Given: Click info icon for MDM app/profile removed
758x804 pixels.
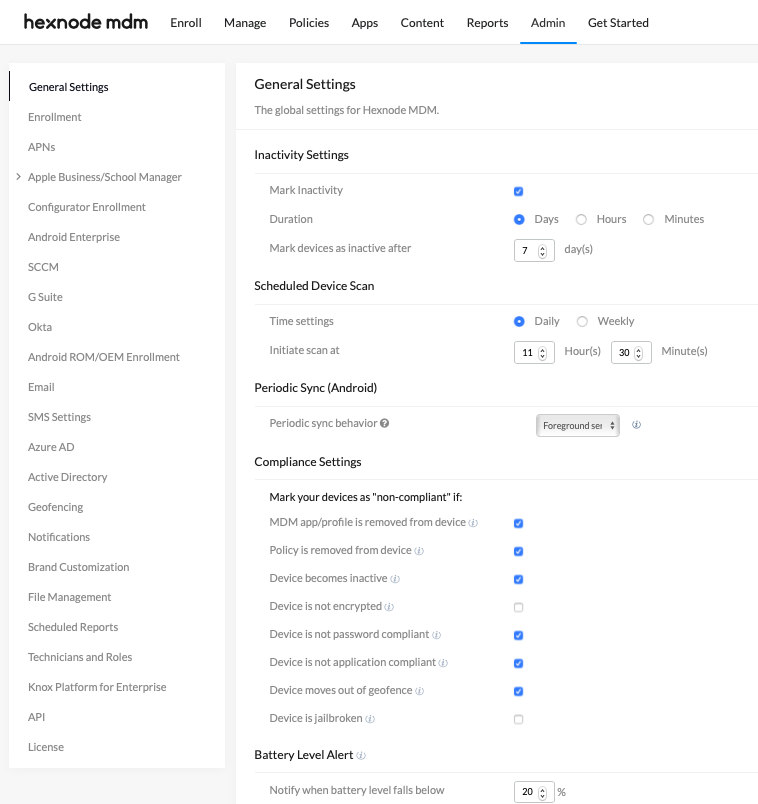Looking at the screenshot, I should point(473,523).
